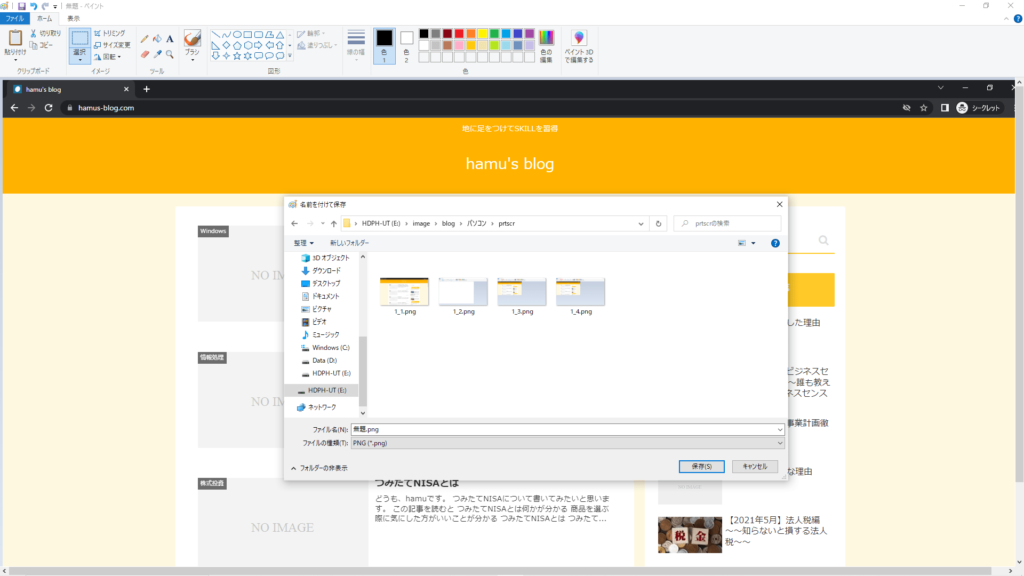Screen dimensions: 1024x576
Task: Select the Pencil tool
Action: coord(144,39)
